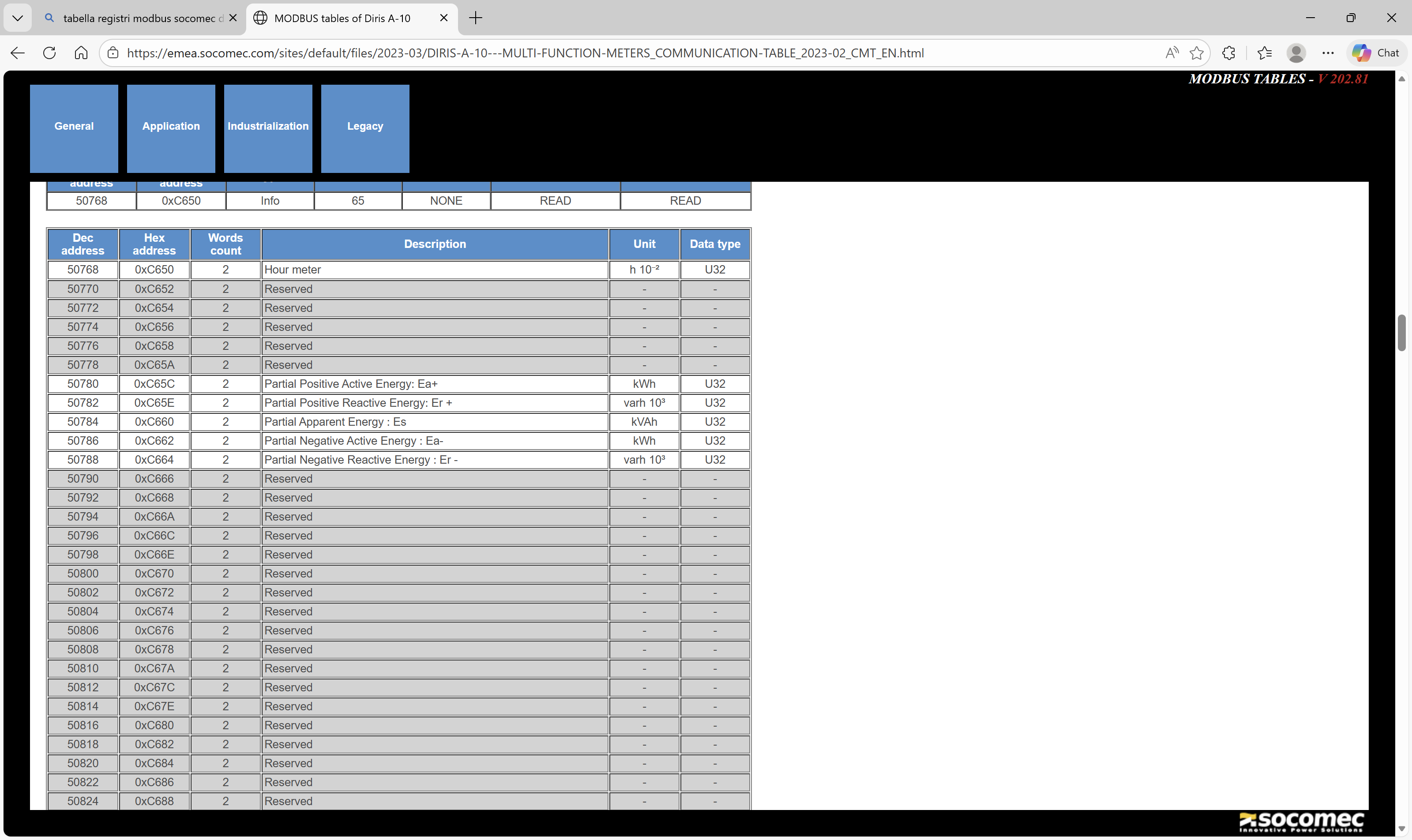Open Copilot Chat sidebar button
Image resolution: width=1412 pixels, height=840 pixels.
(1376, 52)
